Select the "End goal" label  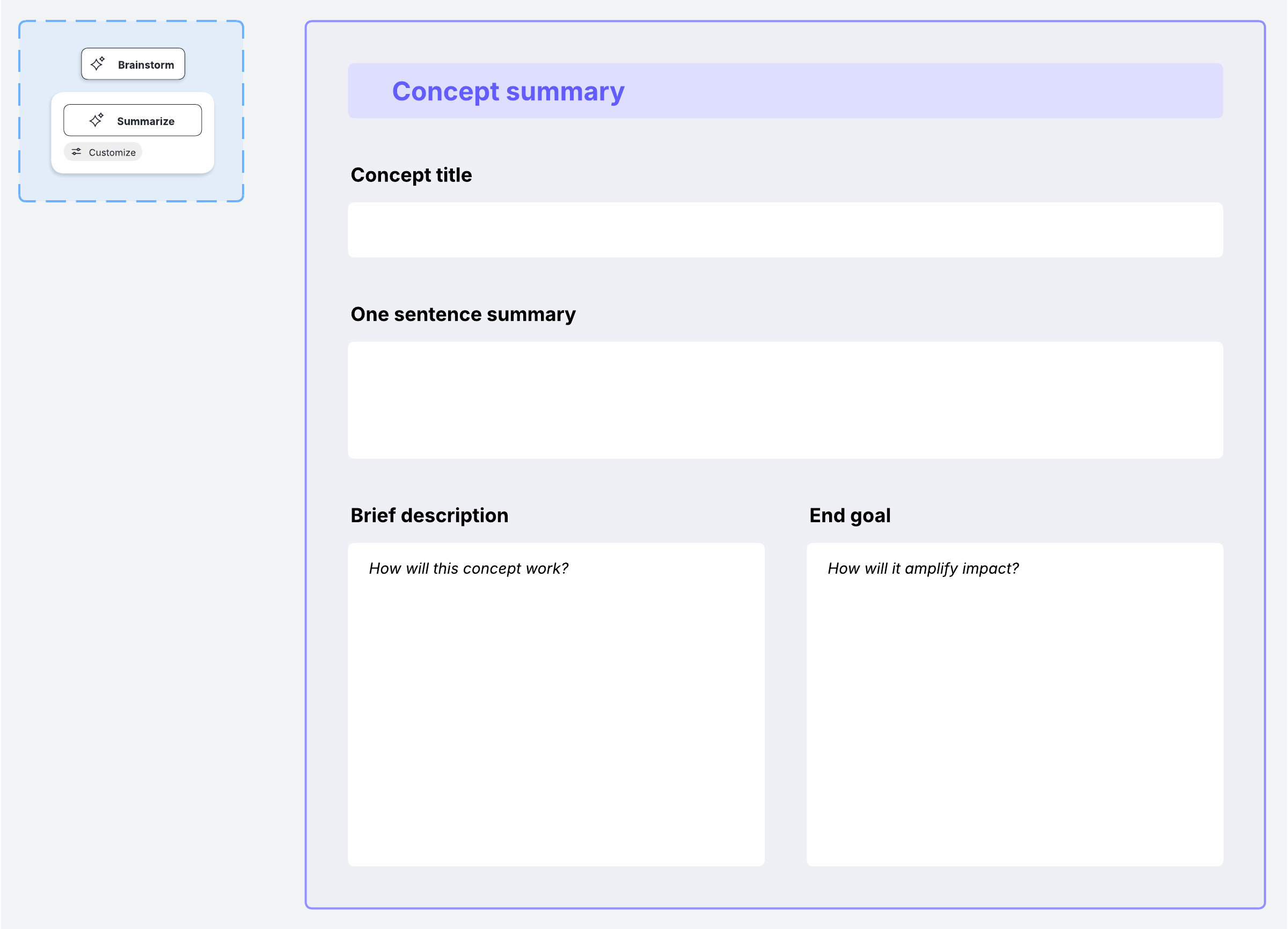(850, 515)
